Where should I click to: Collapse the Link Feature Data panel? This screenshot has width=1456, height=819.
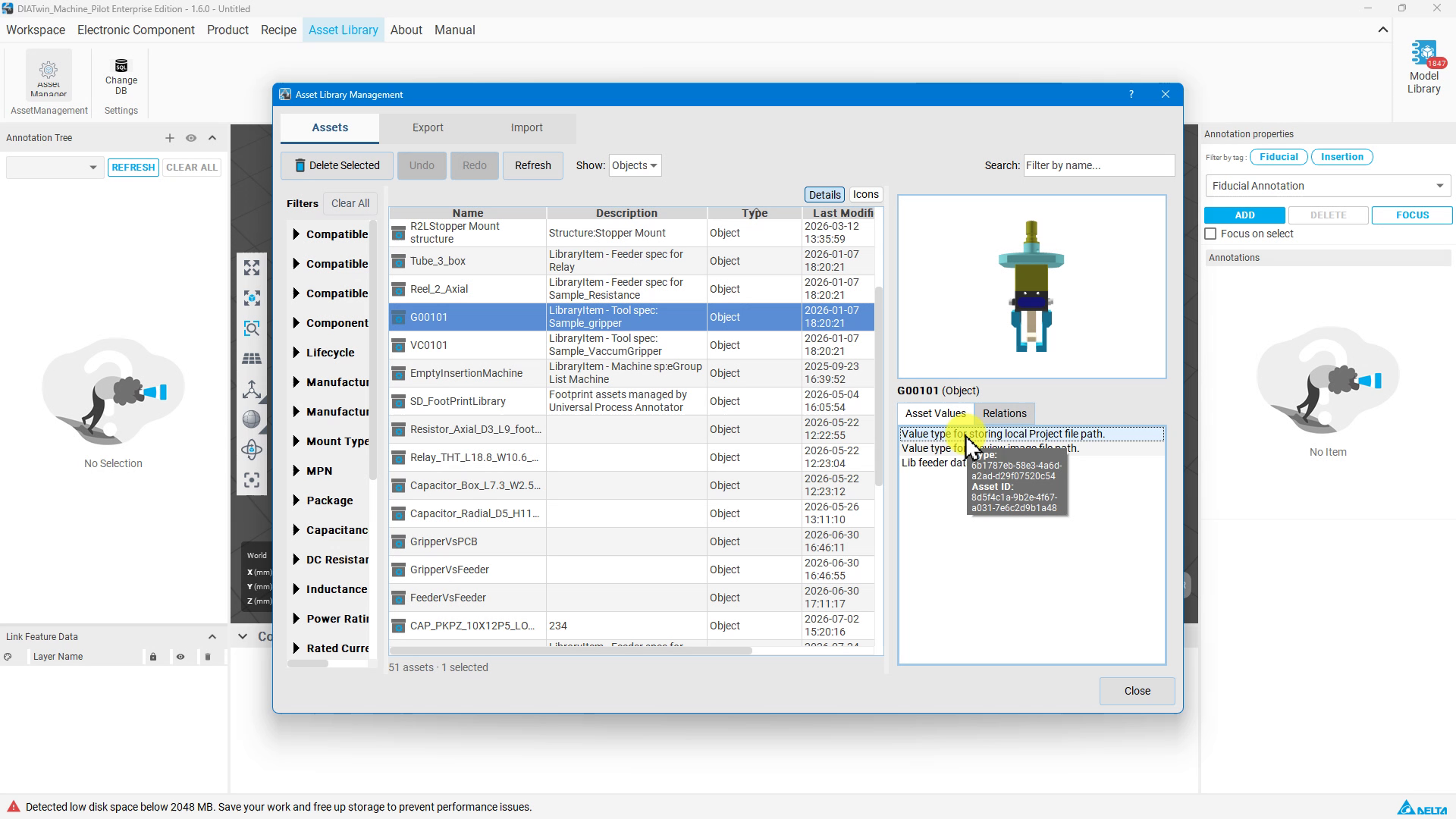click(x=212, y=637)
